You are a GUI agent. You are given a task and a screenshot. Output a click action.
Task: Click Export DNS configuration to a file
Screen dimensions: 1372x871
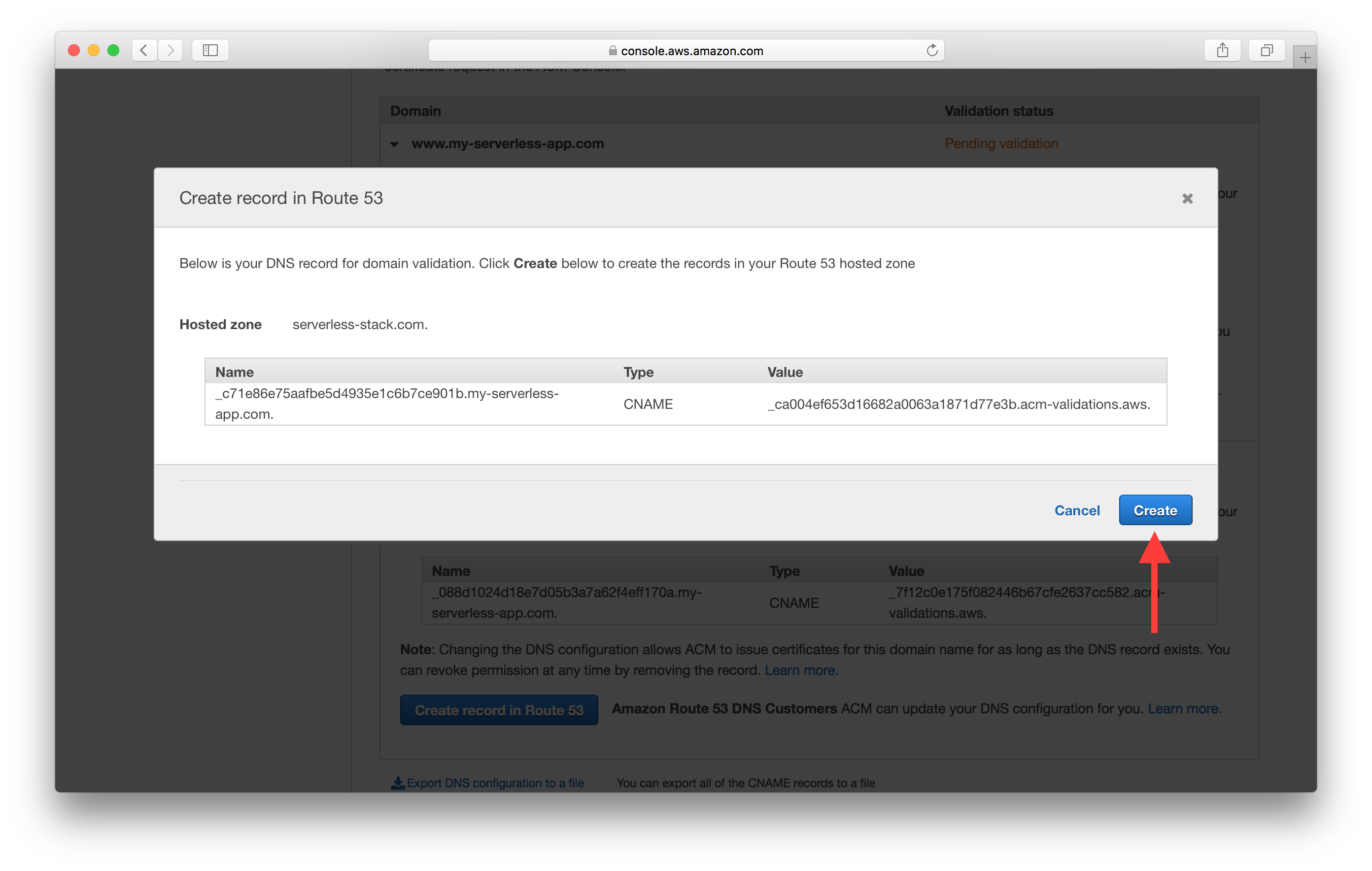click(495, 783)
